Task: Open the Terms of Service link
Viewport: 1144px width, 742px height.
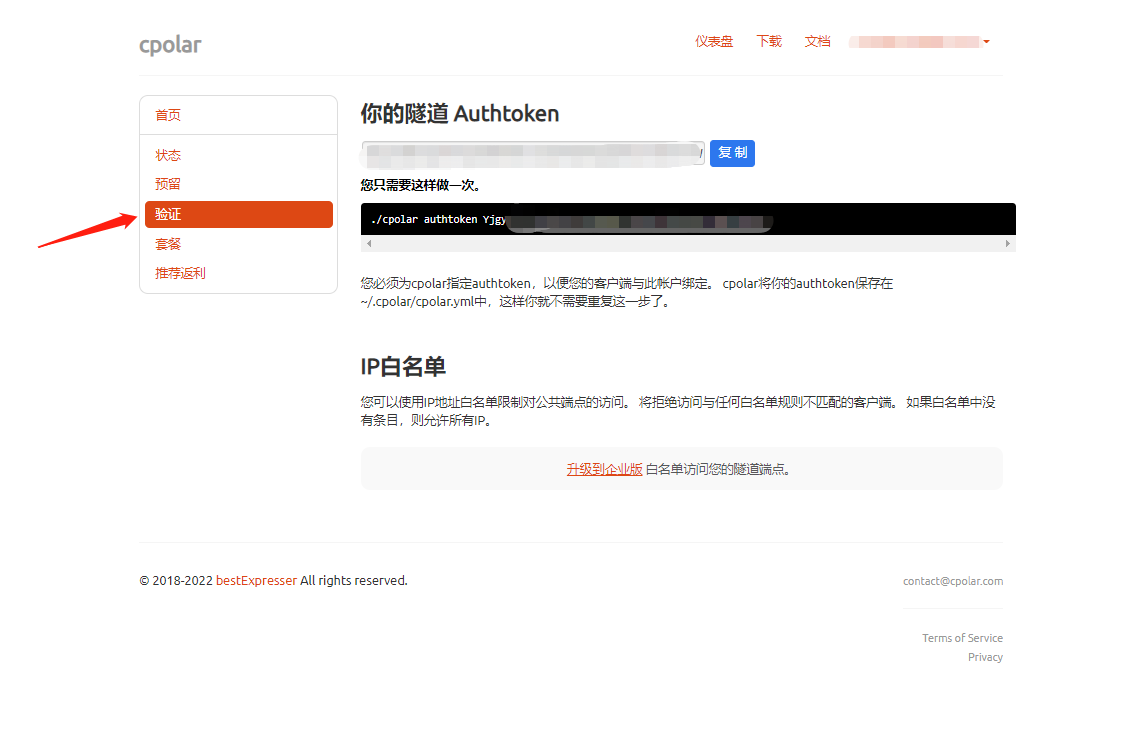Action: tap(962, 638)
